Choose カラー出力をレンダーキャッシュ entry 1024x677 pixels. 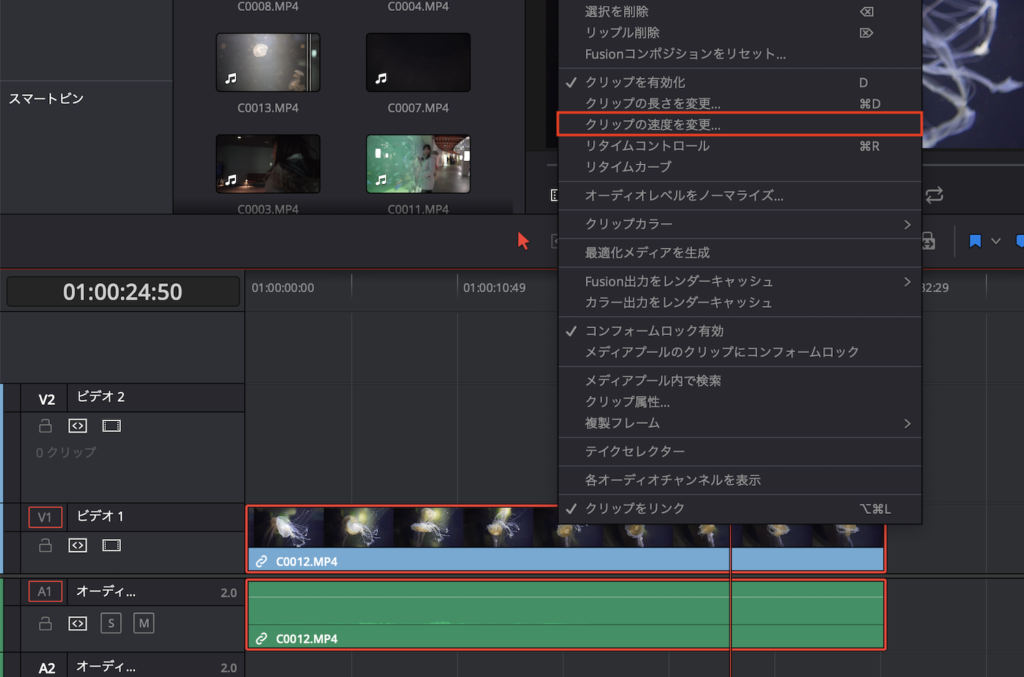pyautogui.click(x=739, y=302)
